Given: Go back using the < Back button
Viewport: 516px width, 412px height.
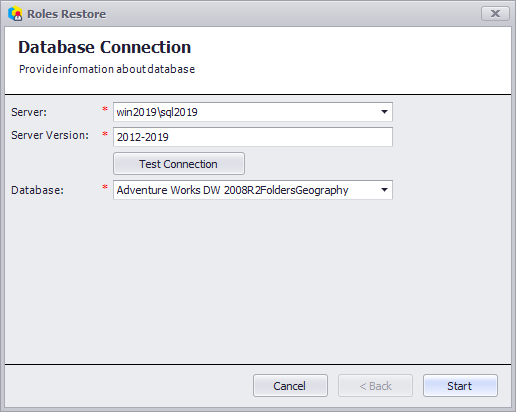Looking at the screenshot, I should click(375, 386).
